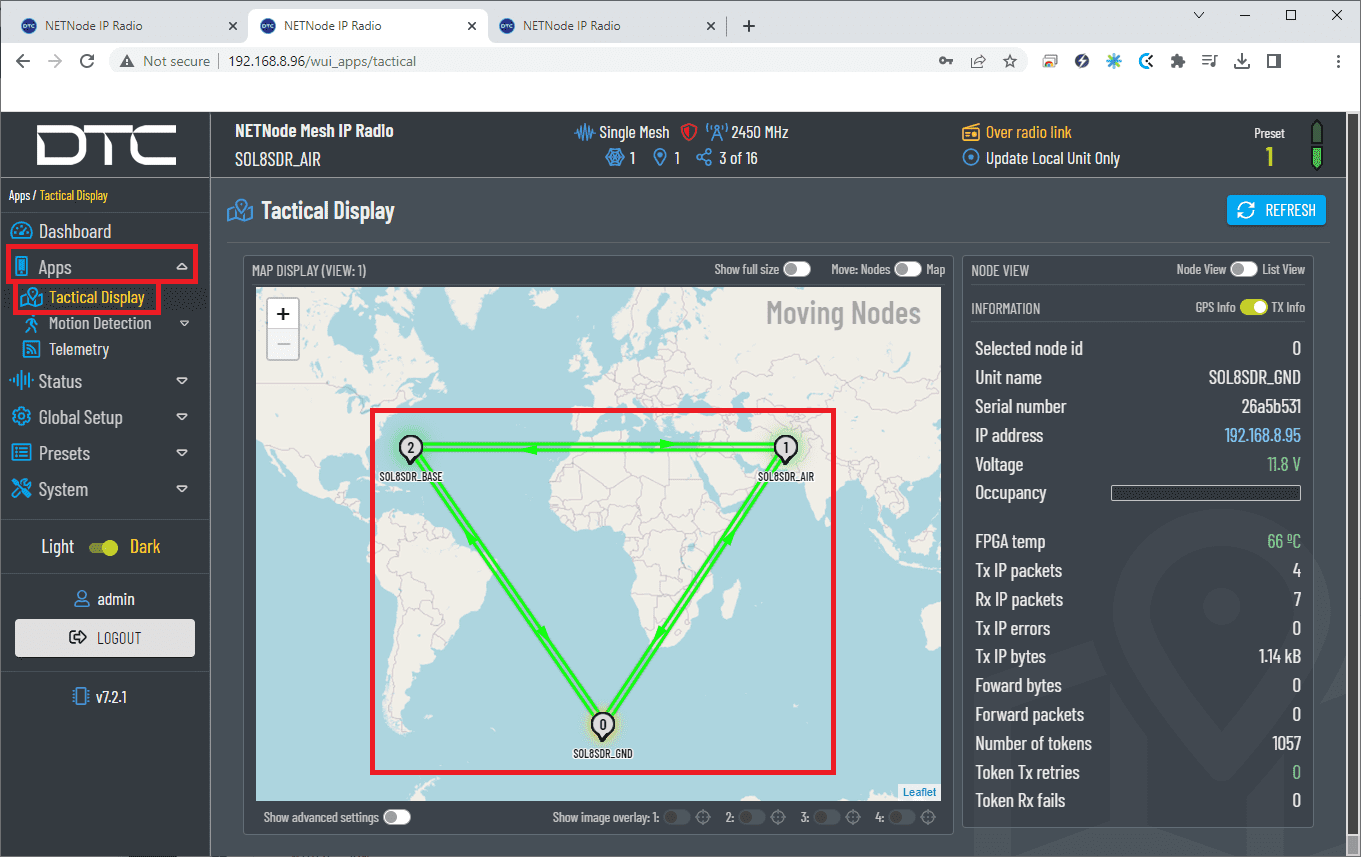This screenshot has width=1361, height=857.
Task: Click the Over radio link icon
Action: coord(970,132)
